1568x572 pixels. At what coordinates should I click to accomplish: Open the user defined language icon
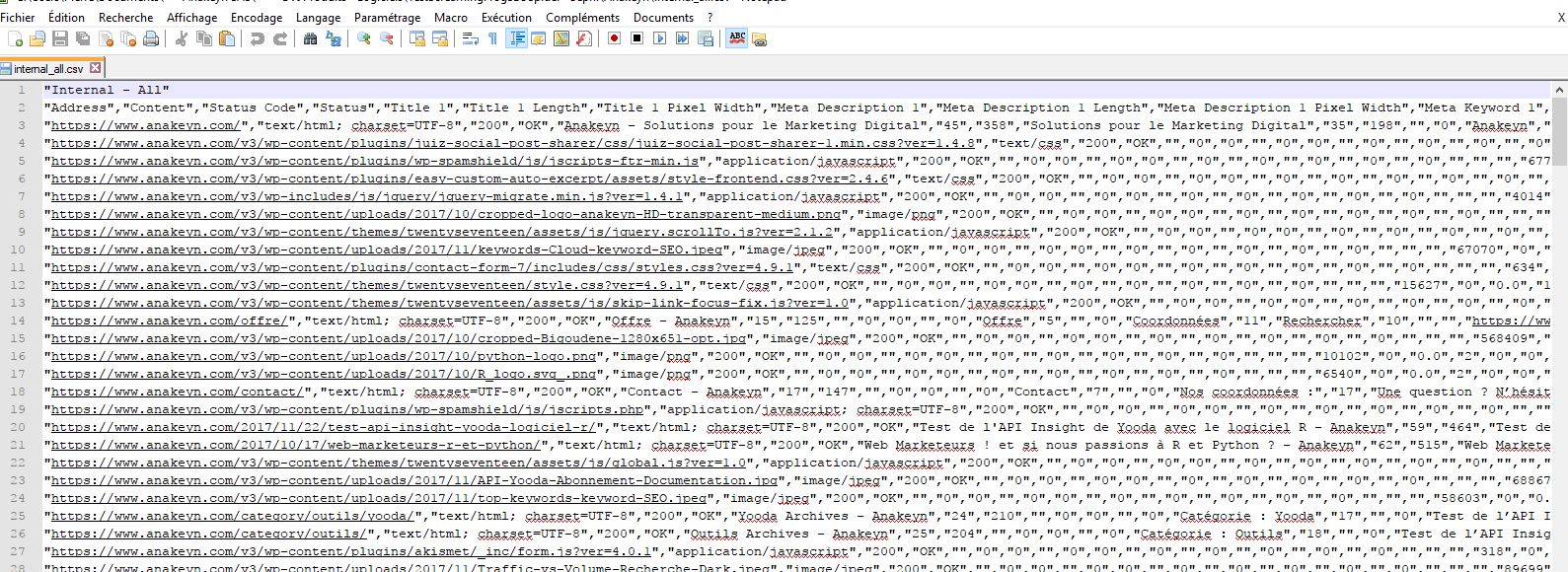coord(539,38)
